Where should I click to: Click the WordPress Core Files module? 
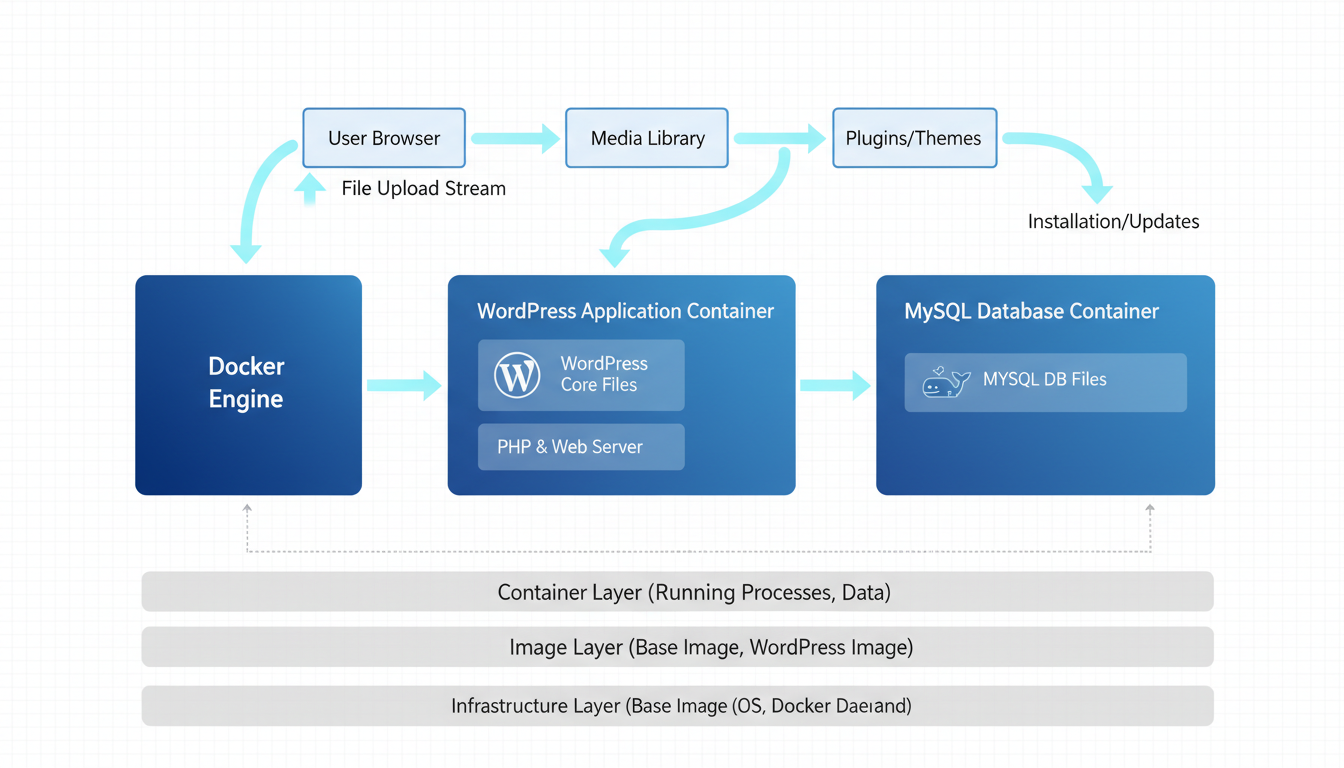click(x=581, y=375)
